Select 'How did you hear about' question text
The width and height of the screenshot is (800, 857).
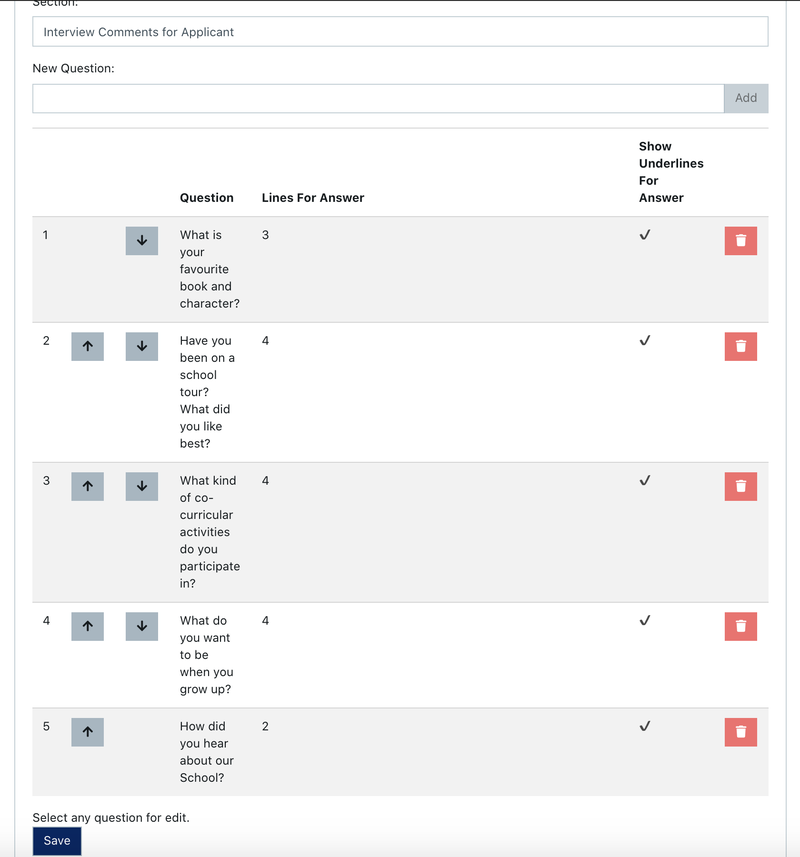pos(206,752)
